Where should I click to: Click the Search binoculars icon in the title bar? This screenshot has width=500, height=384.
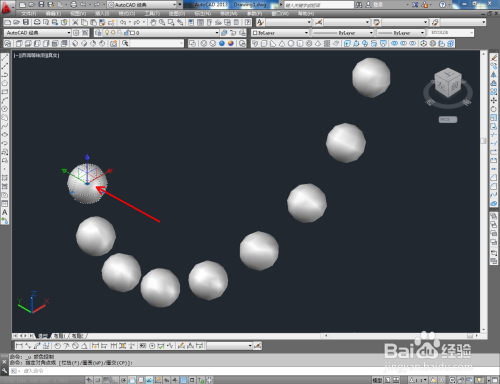[359, 5]
